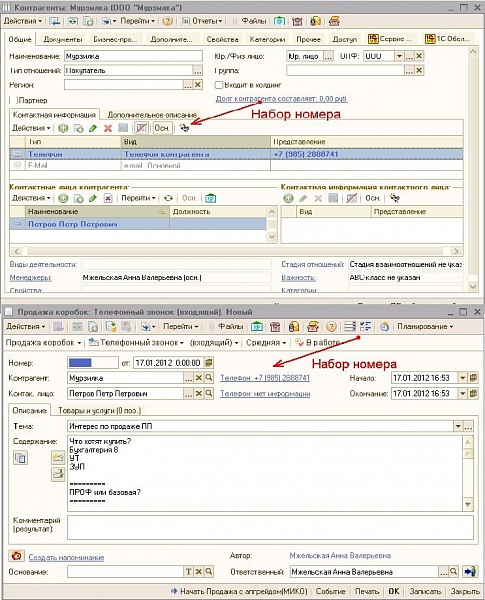The height and width of the screenshot is (600, 485).
Task: Click the horizontal scrollbar right arrow under contacts
Action: tap(456, 251)
